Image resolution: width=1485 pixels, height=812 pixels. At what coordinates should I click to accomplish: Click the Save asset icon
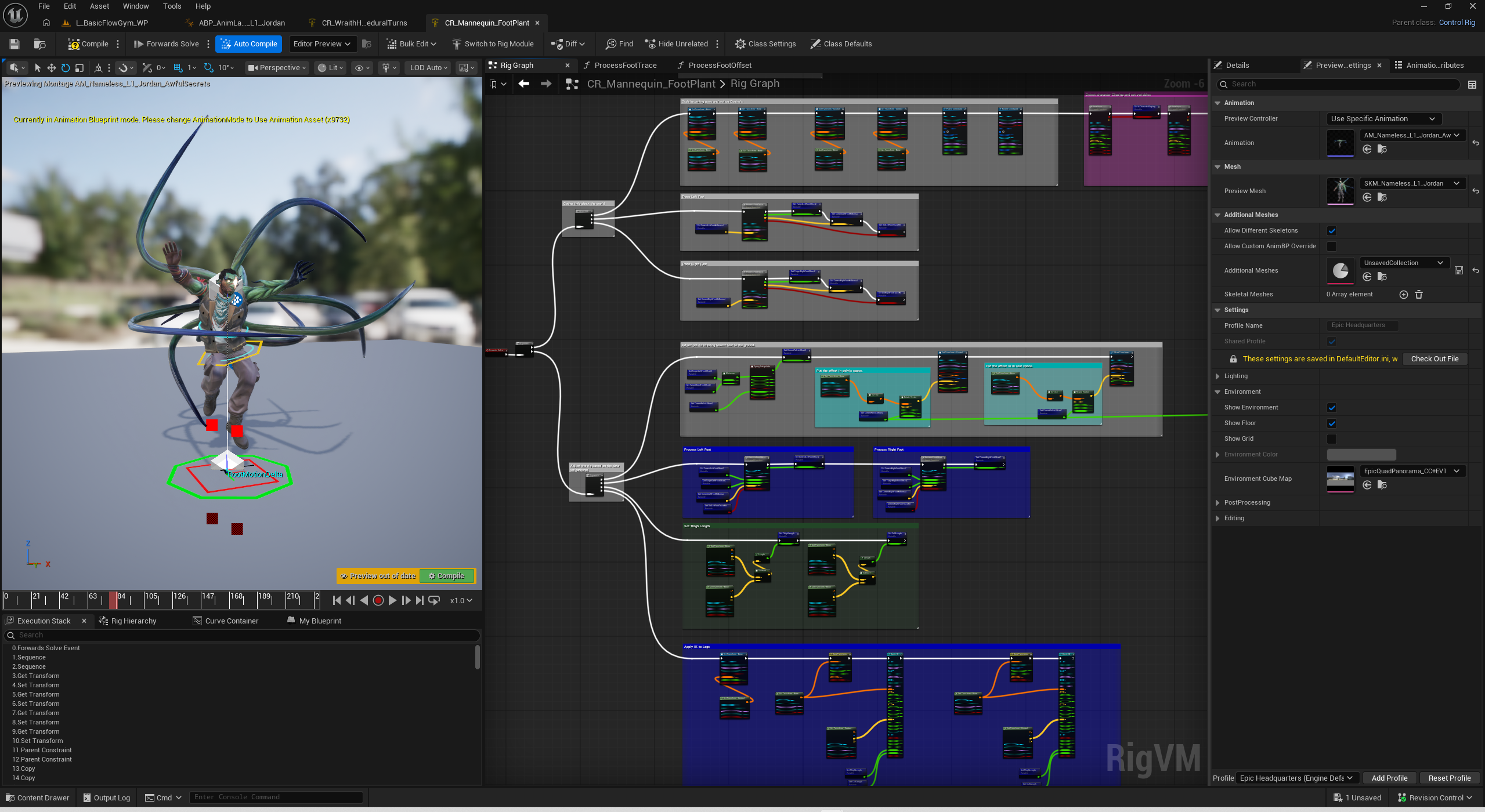tap(15, 44)
